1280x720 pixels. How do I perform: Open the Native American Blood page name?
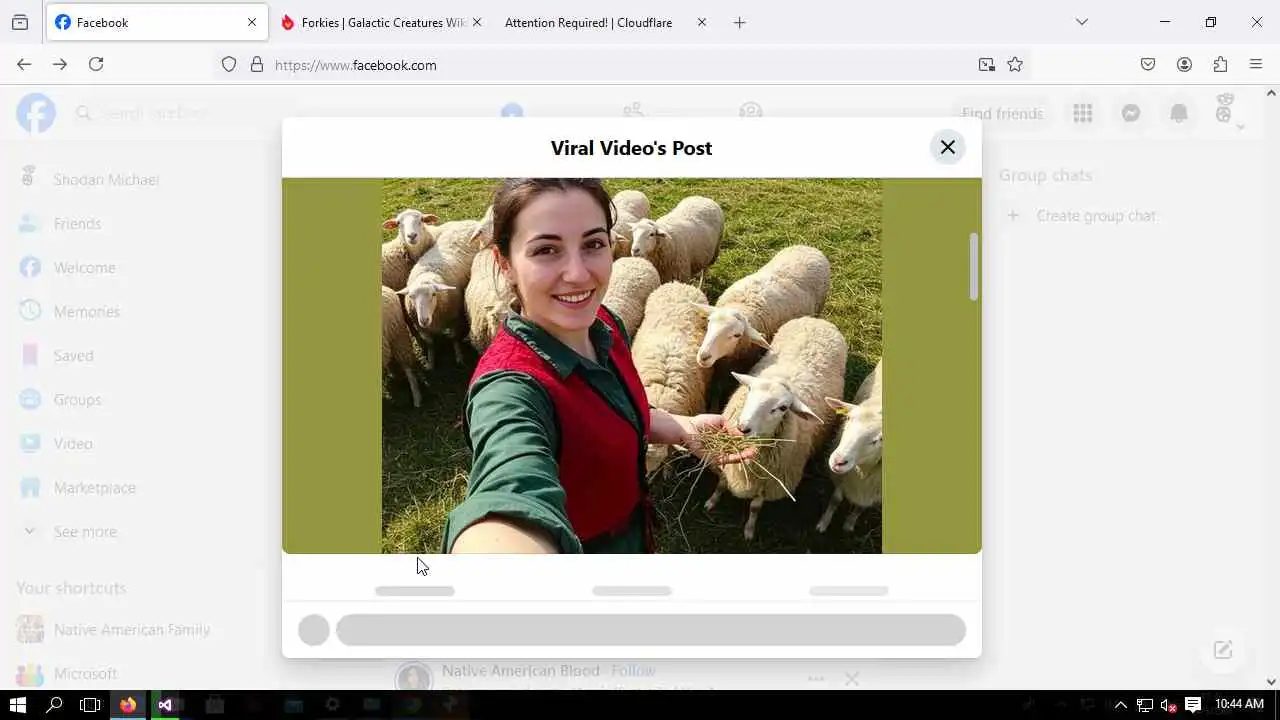(520, 671)
